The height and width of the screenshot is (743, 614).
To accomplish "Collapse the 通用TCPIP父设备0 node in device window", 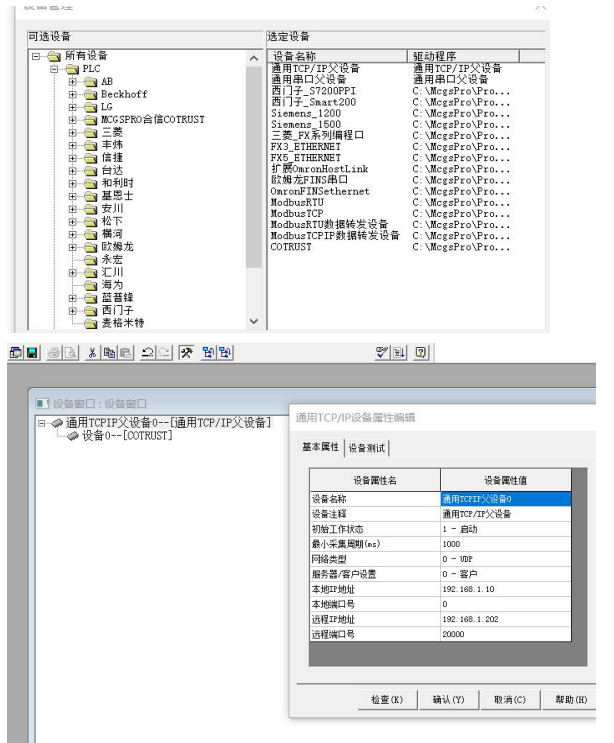I will 42,423.
